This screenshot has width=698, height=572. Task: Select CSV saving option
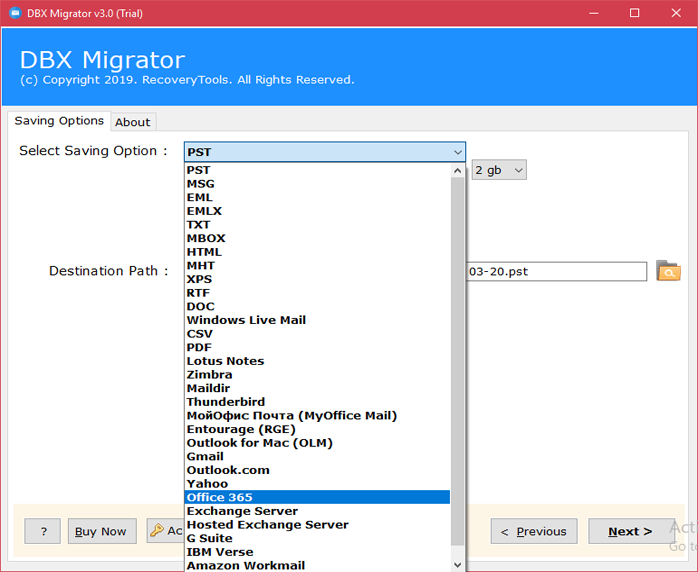coord(317,334)
